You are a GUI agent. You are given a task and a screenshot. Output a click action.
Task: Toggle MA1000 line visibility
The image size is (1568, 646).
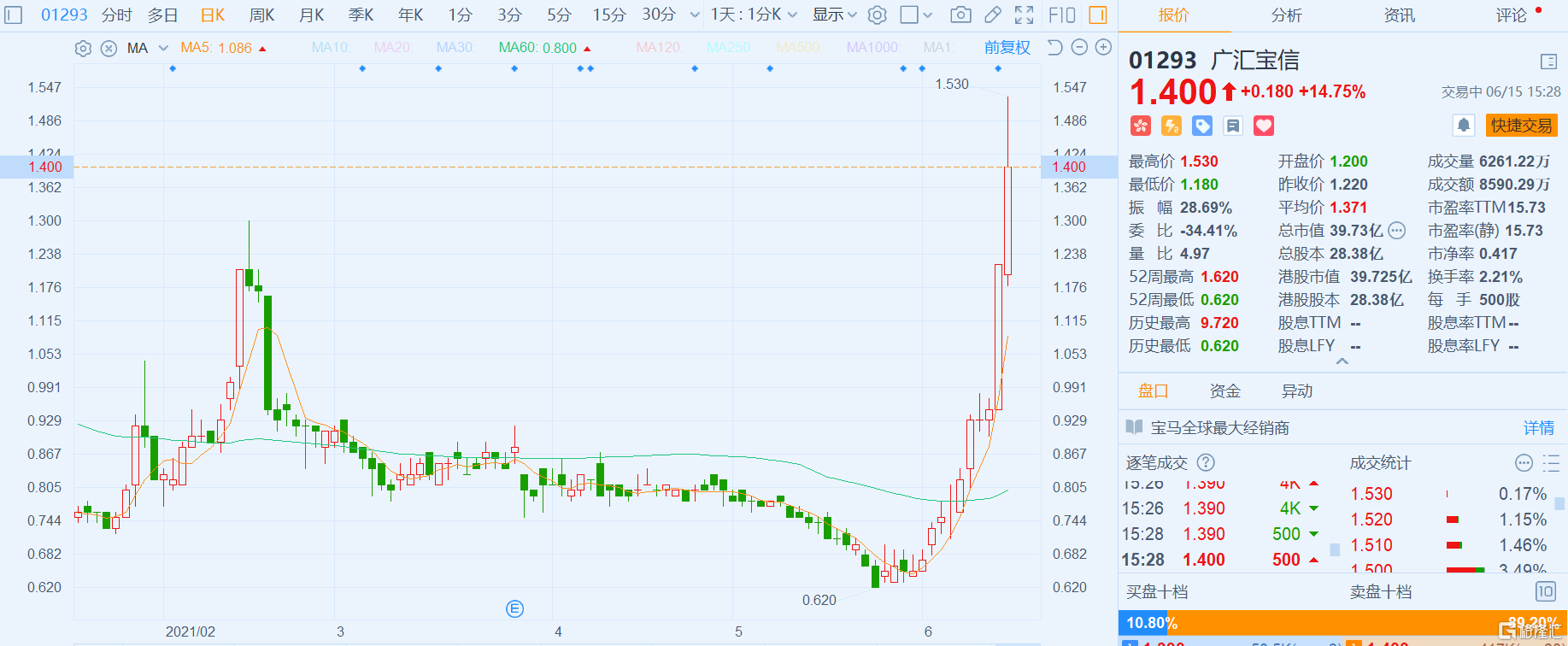tap(872, 48)
